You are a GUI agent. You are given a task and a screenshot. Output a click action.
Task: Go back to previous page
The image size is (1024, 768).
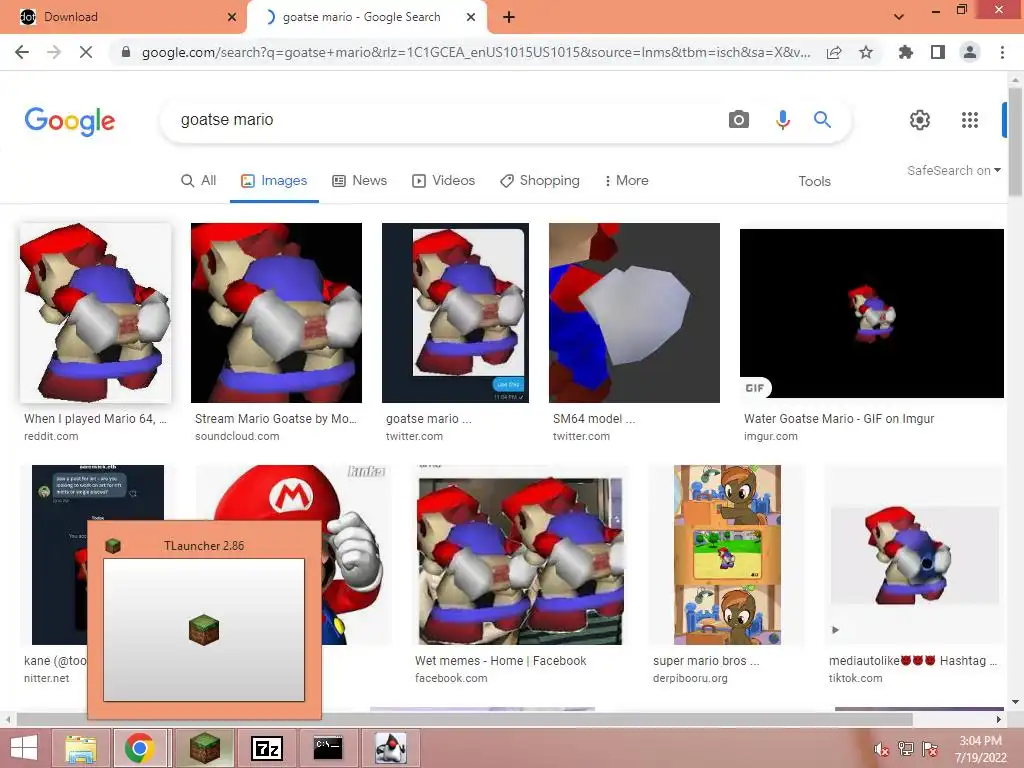(x=22, y=52)
